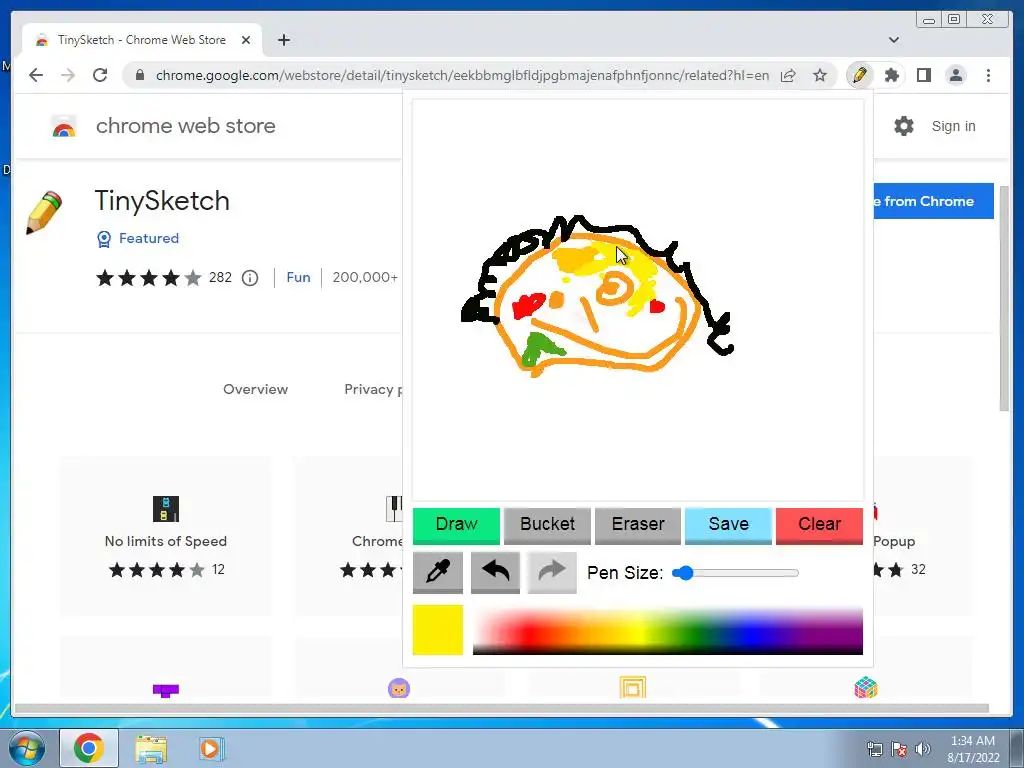
Task: Click the 282 ratings count
Action: [x=220, y=278]
